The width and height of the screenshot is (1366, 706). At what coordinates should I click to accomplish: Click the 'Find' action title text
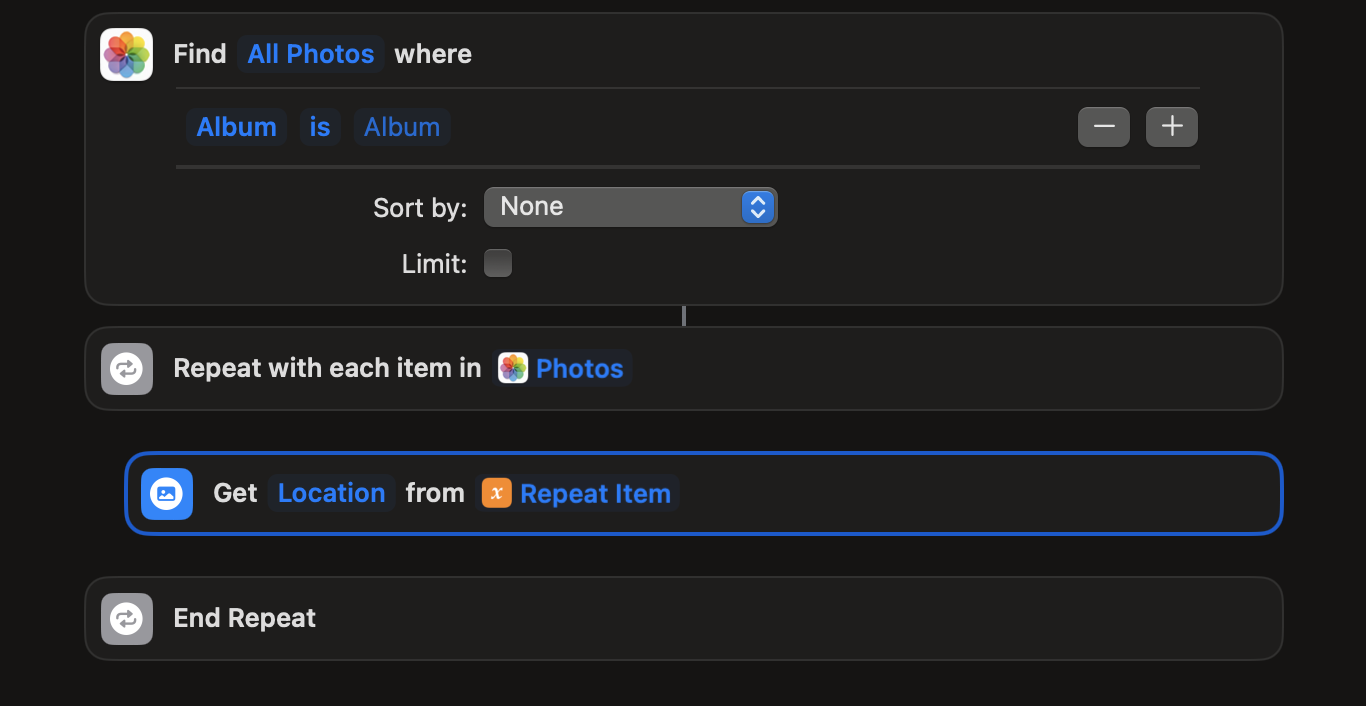[200, 54]
